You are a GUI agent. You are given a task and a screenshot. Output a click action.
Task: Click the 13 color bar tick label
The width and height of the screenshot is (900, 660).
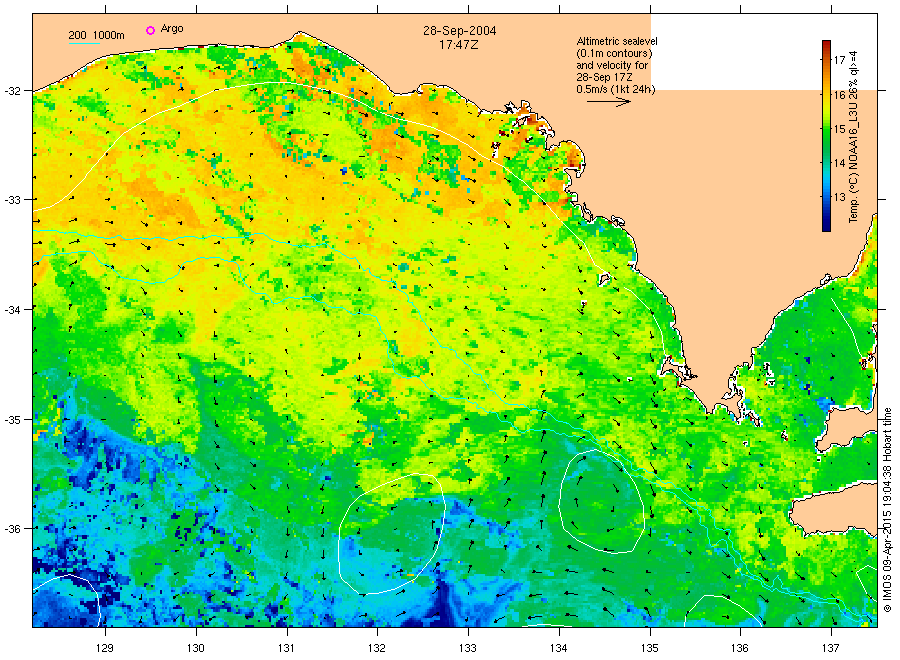point(839,197)
